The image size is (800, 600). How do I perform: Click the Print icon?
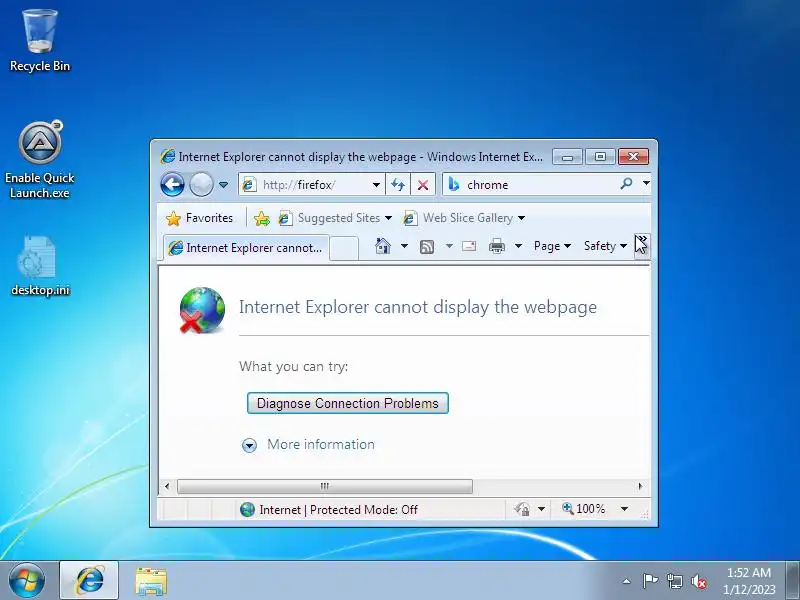coord(496,246)
